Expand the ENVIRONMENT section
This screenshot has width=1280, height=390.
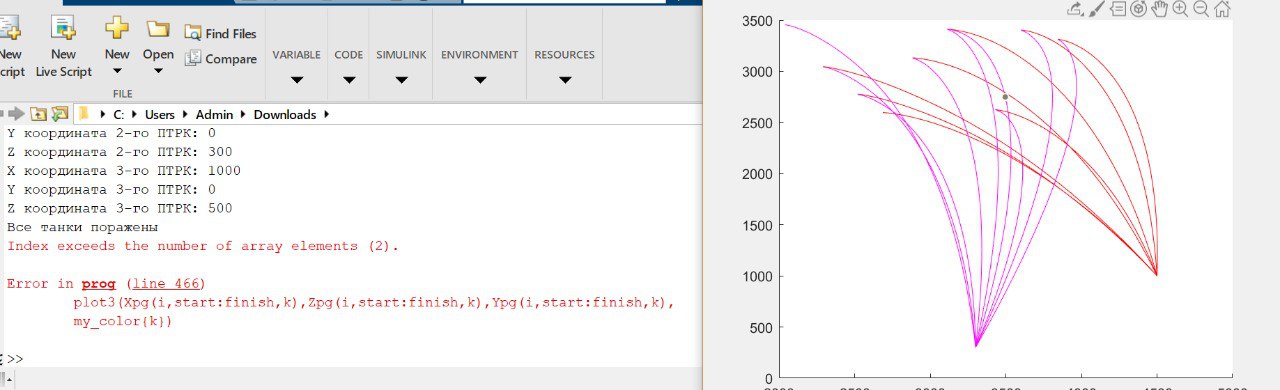480,80
